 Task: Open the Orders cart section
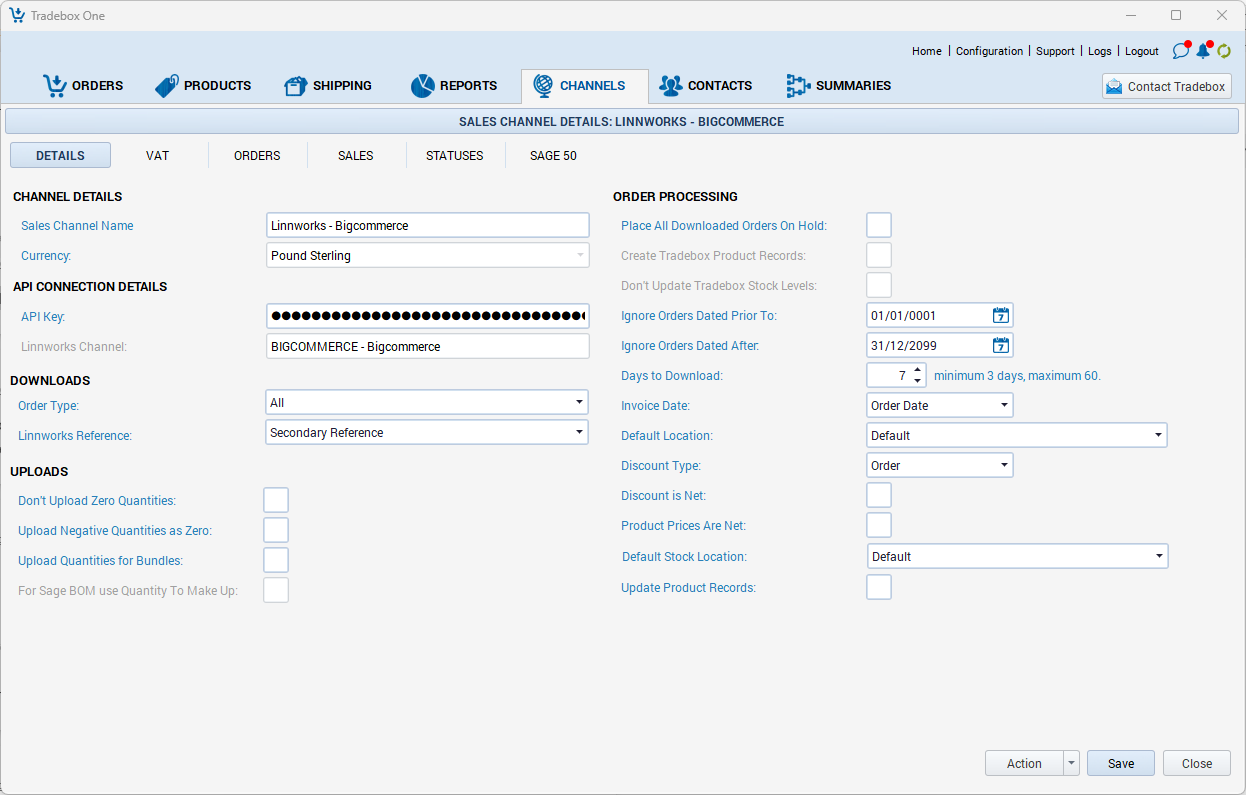pyautogui.click(x=83, y=86)
